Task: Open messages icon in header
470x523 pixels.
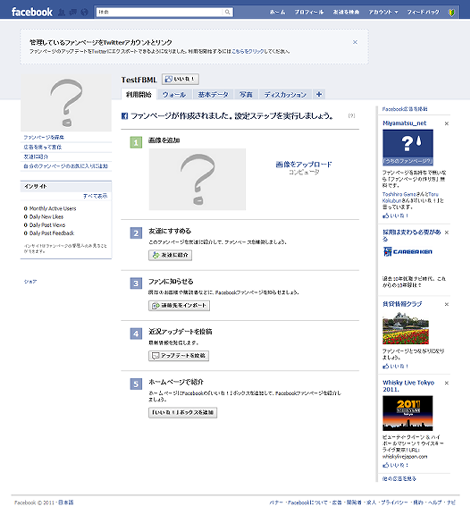Action: coord(73,12)
